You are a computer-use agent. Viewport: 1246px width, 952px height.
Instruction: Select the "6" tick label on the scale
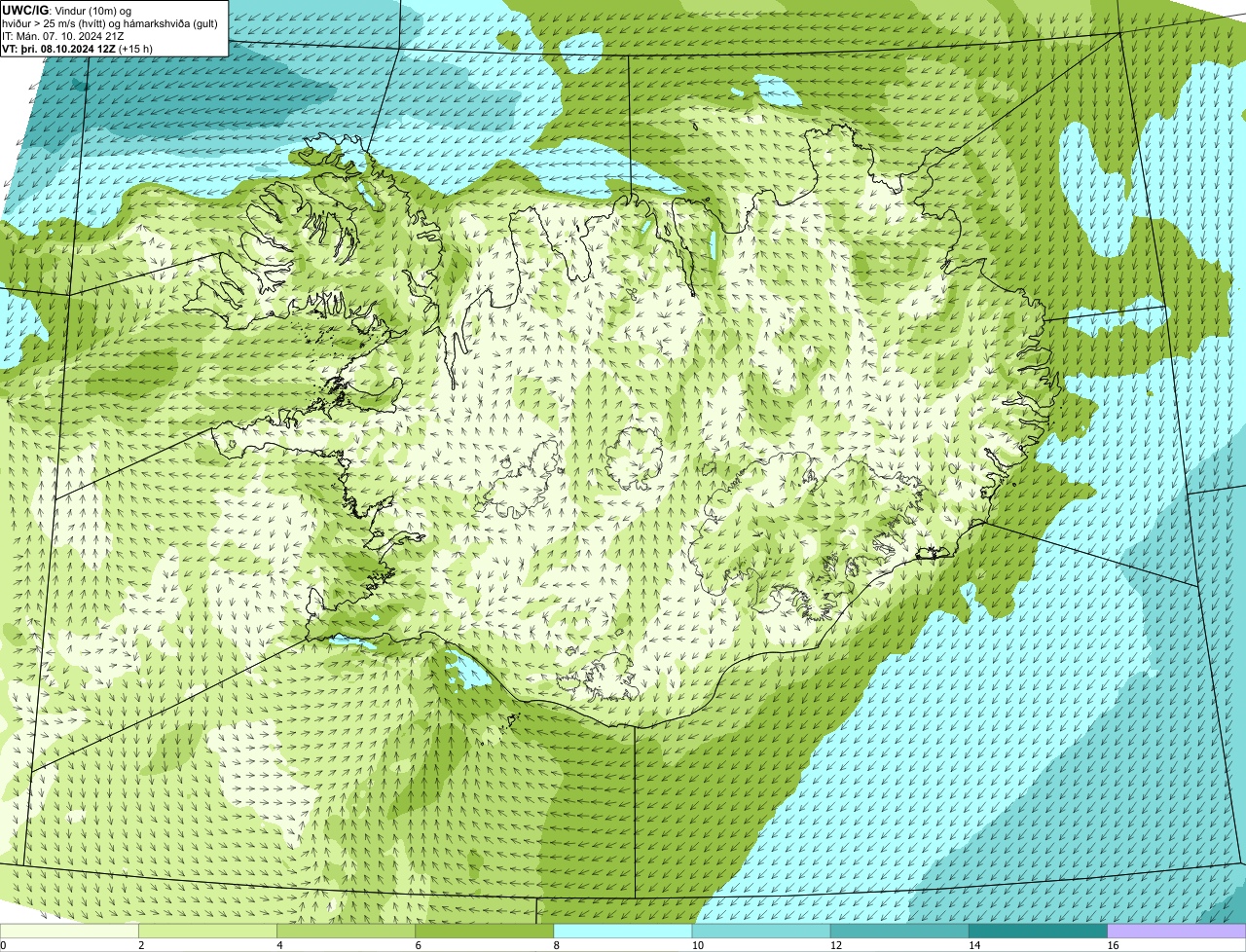click(418, 945)
